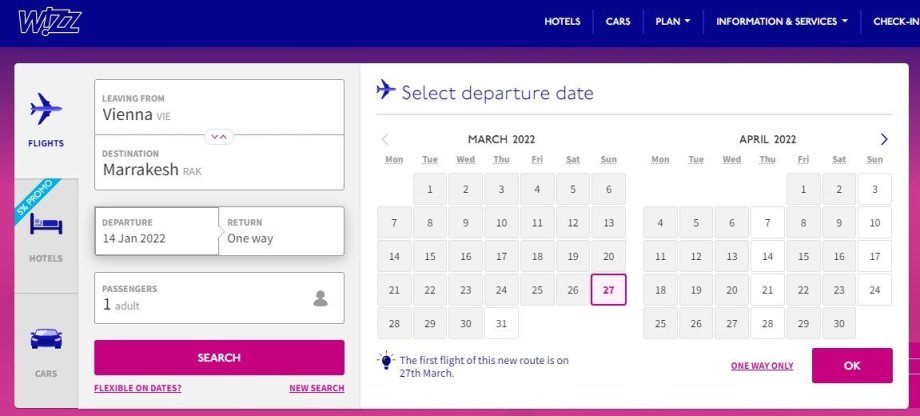
Task: Go to next month in calendar
Action: 883,139
